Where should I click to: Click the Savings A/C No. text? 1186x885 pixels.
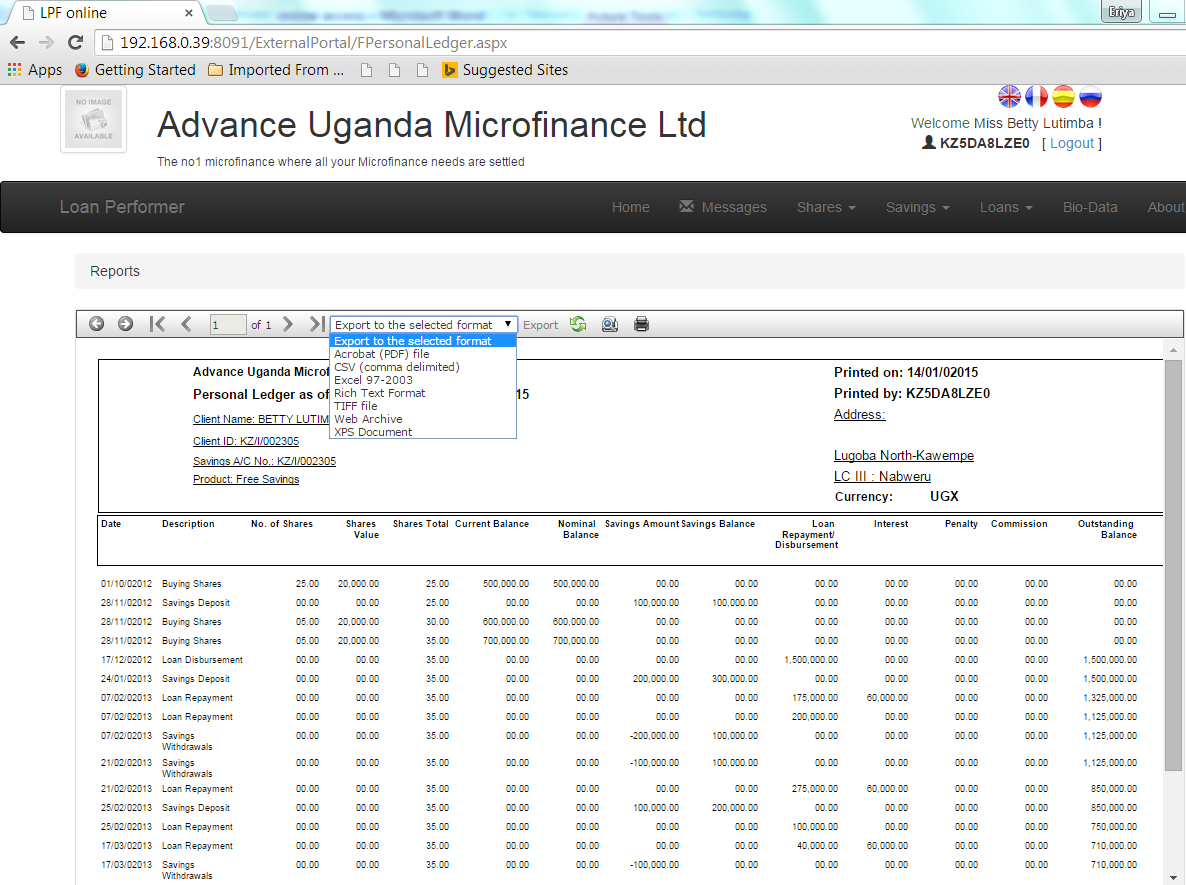click(264, 461)
